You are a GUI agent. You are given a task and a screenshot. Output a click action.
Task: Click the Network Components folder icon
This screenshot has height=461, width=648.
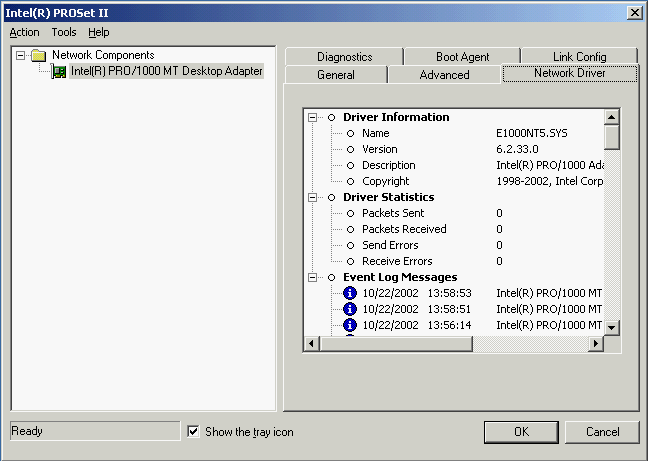(x=38, y=55)
